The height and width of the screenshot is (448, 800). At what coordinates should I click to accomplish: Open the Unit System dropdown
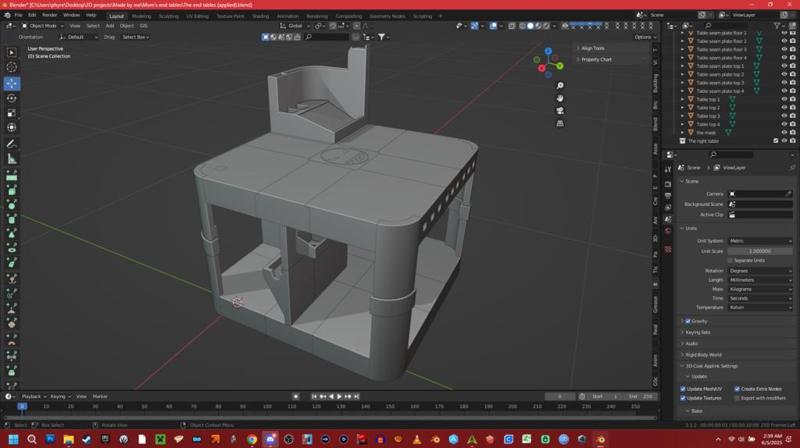[x=760, y=241]
